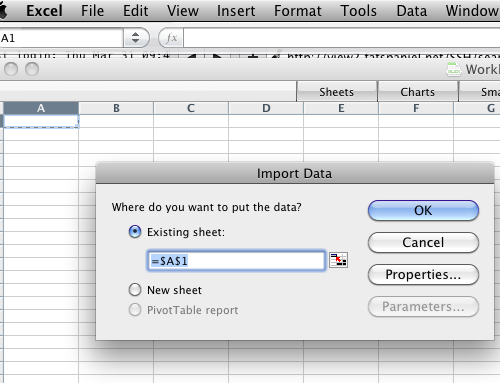The image size is (500, 383).
Task: Click the range selector icon beside =$A$1
Action: [x=338, y=260]
